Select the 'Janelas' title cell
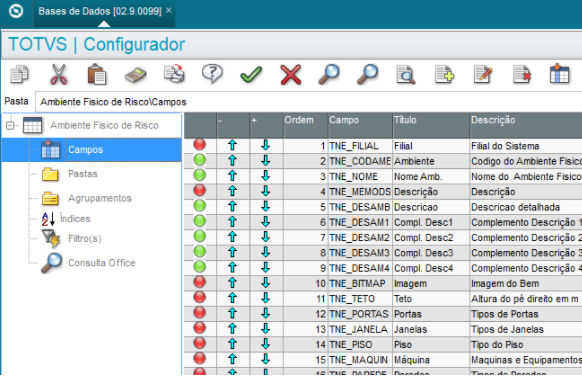The width and height of the screenshot is (582, 381). tap(431, 329)
